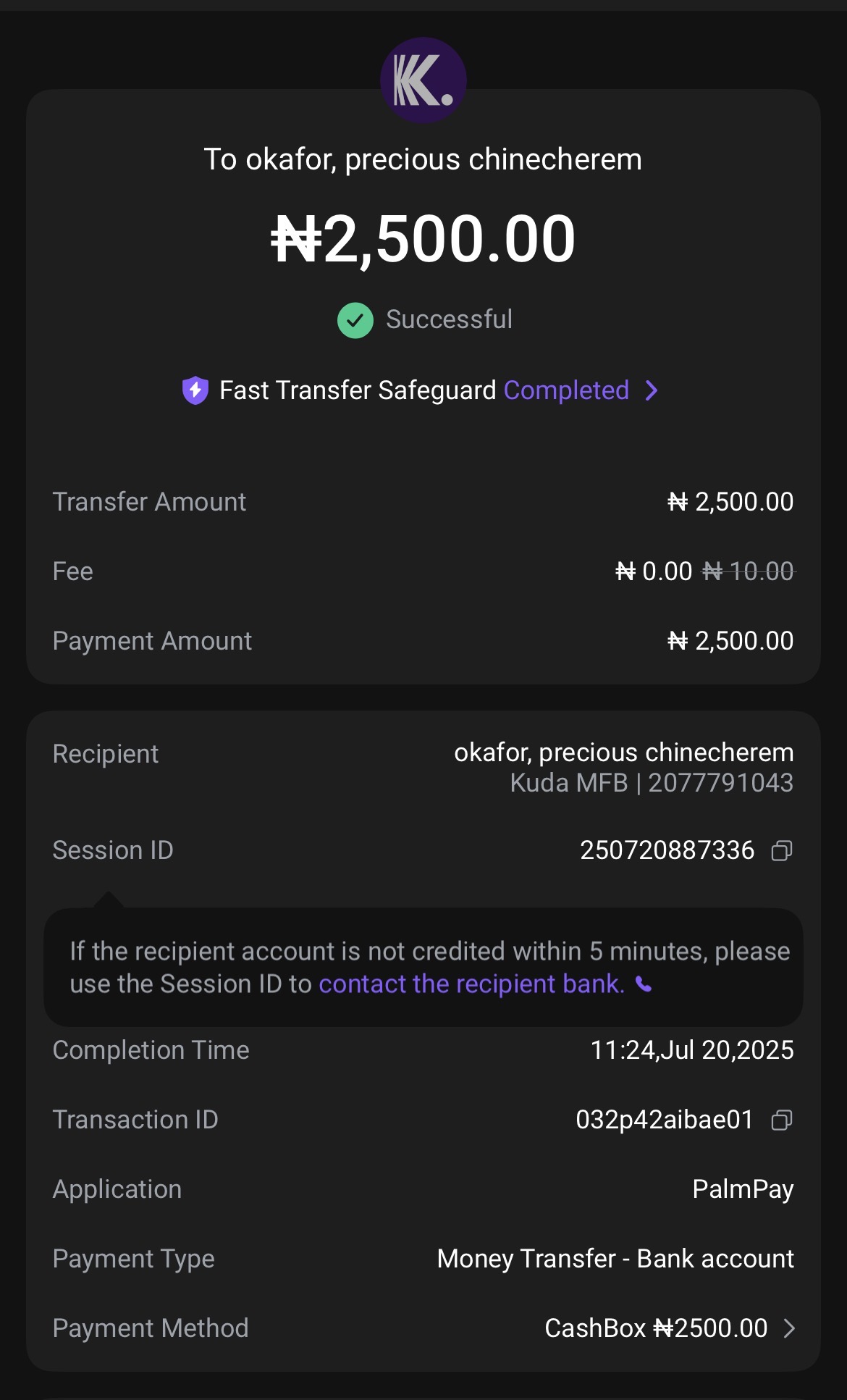847x1400 pixels.
Task: Tap the Kuda bank logo avatar
Action: tap(423, 80)
